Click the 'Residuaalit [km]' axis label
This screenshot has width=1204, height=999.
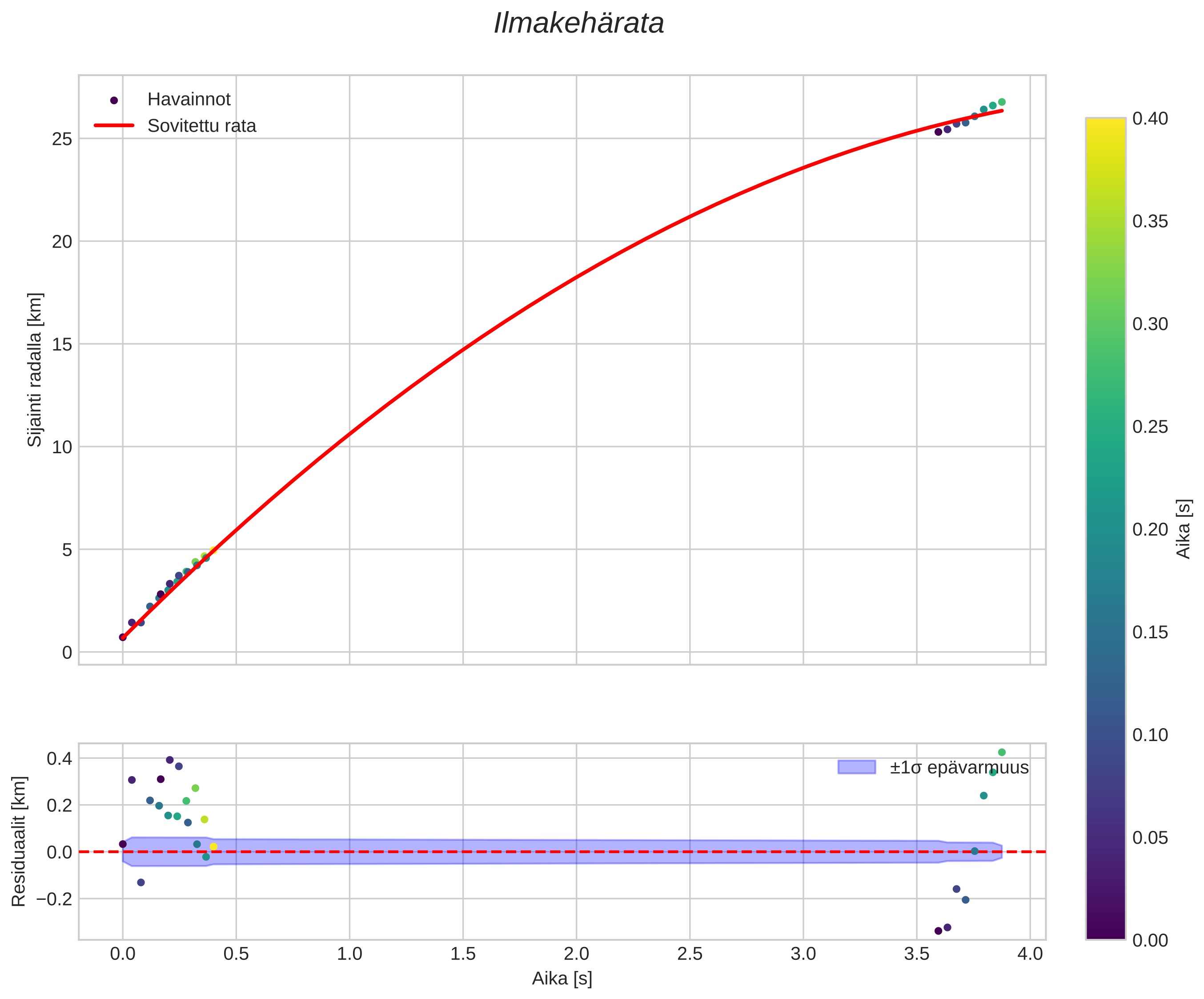(x=19, y=841)
